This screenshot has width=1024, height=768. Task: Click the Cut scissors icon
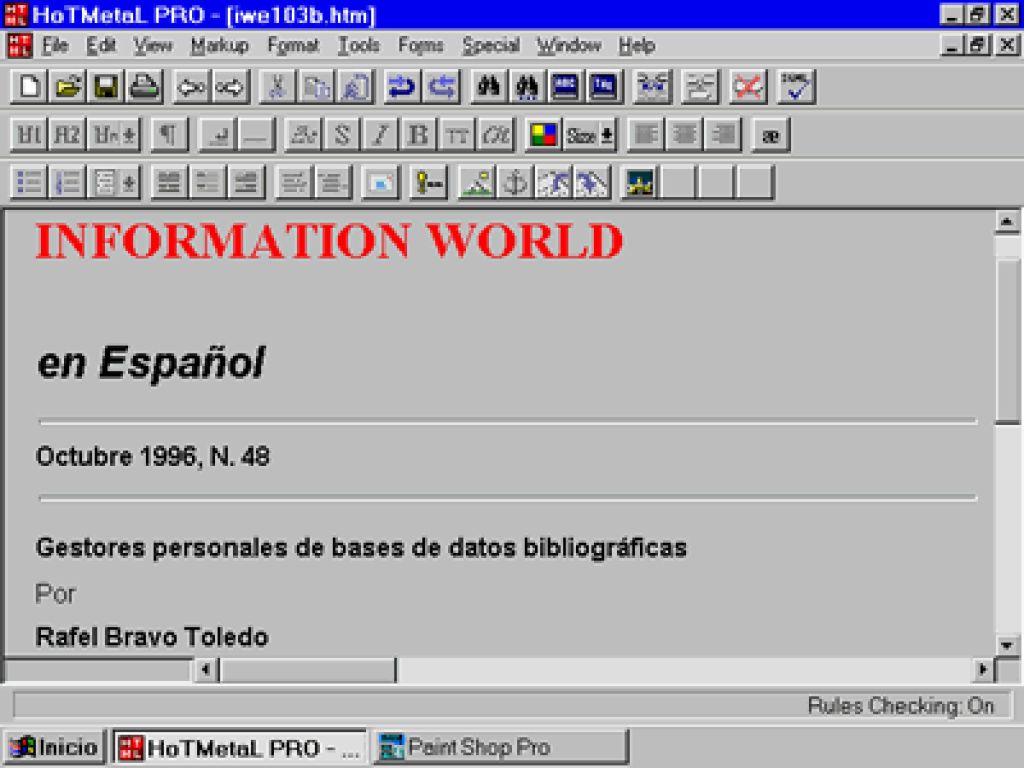point(278,87)
